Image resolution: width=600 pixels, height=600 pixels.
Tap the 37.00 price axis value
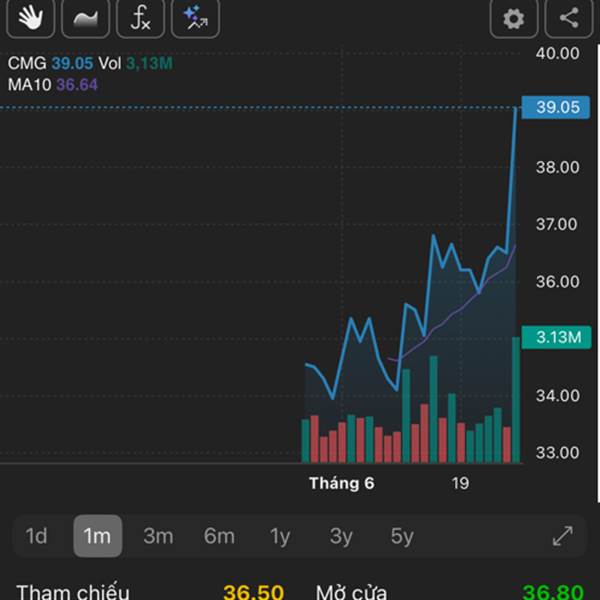(556, 224)
